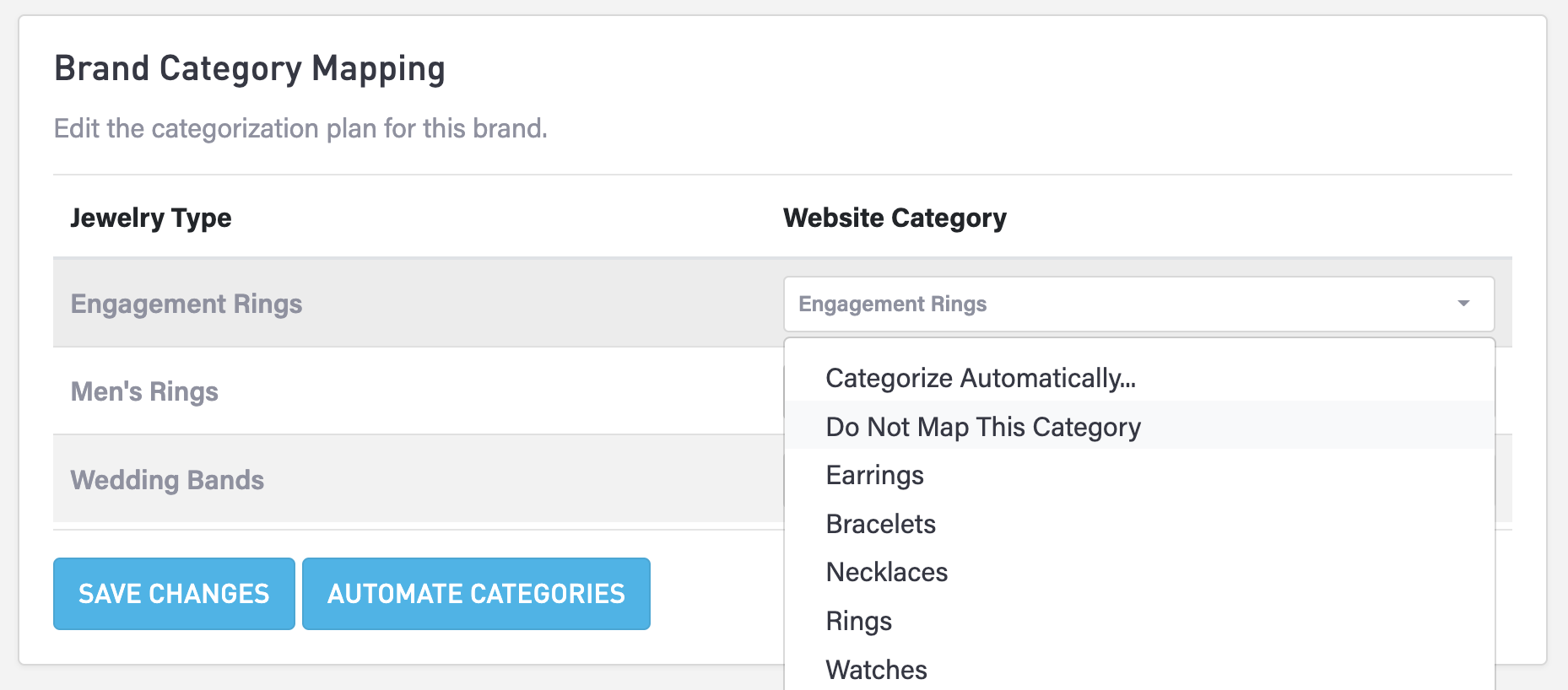Click the Website Category column header
This screenshot has height=690, width=1568.
click(x=895, y=218)
